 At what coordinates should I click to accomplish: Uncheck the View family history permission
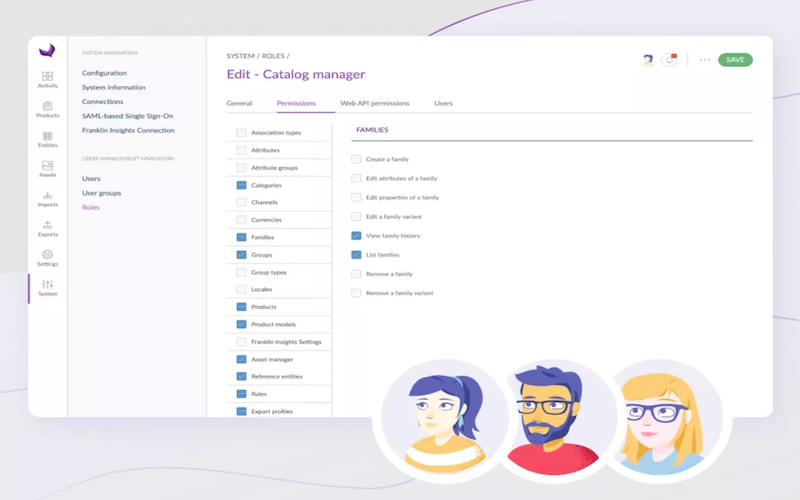[356, 236]
